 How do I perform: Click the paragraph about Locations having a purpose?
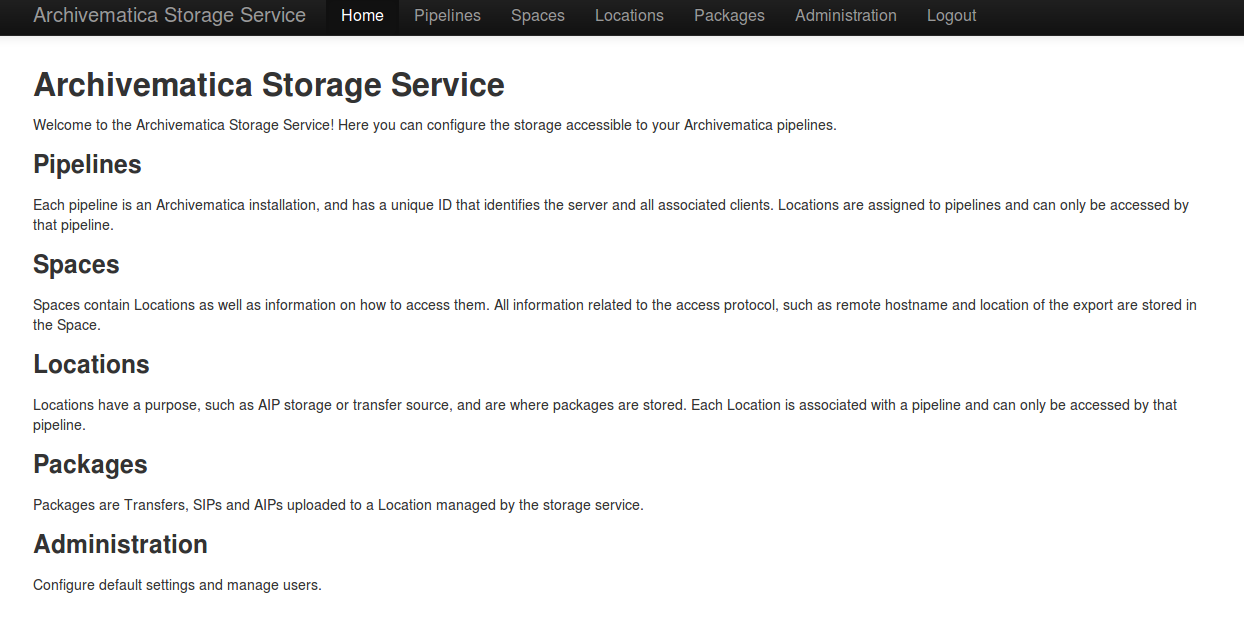click(x=604, y=405)
